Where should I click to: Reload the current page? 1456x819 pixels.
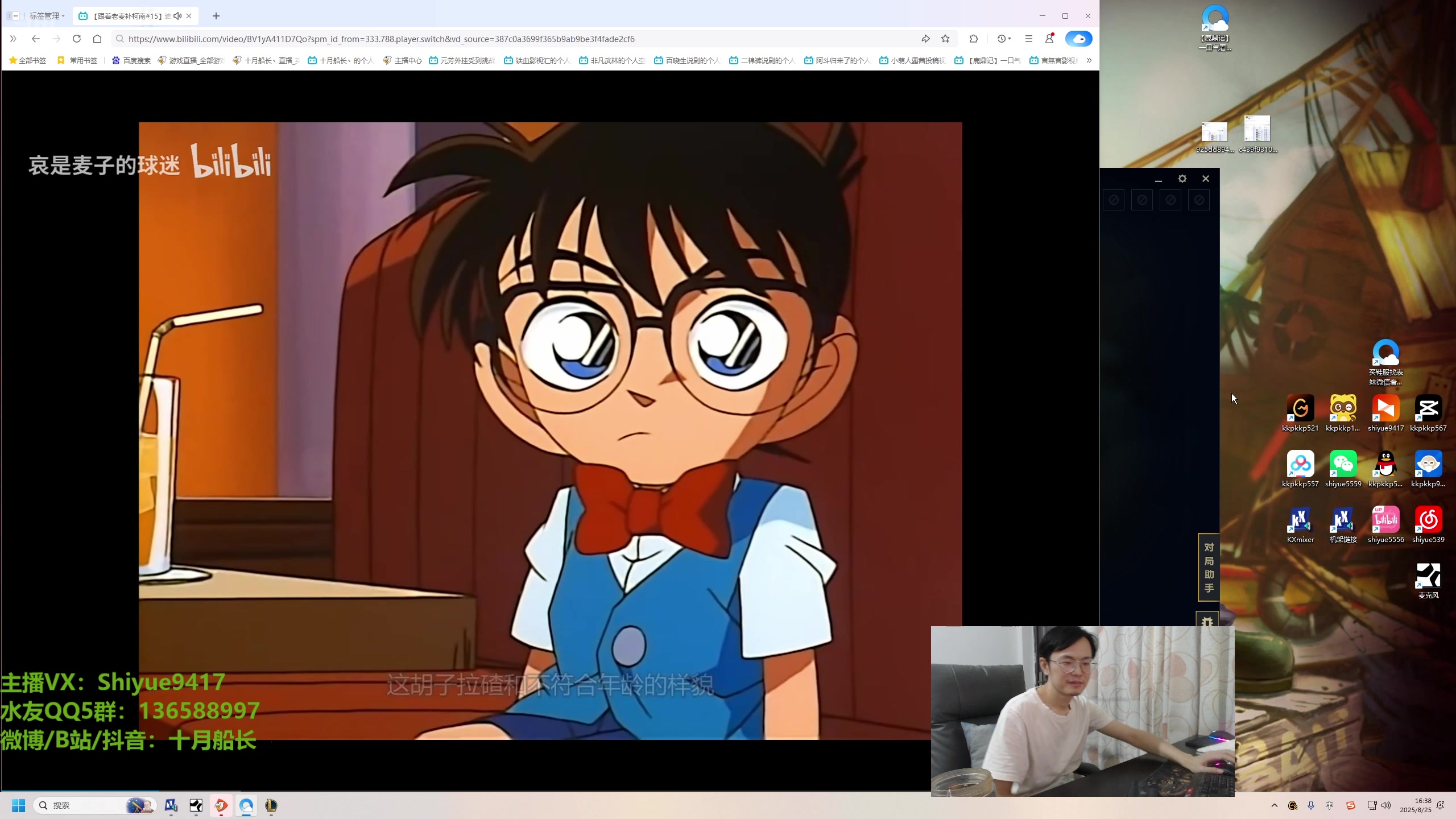[x=77, y=39]
